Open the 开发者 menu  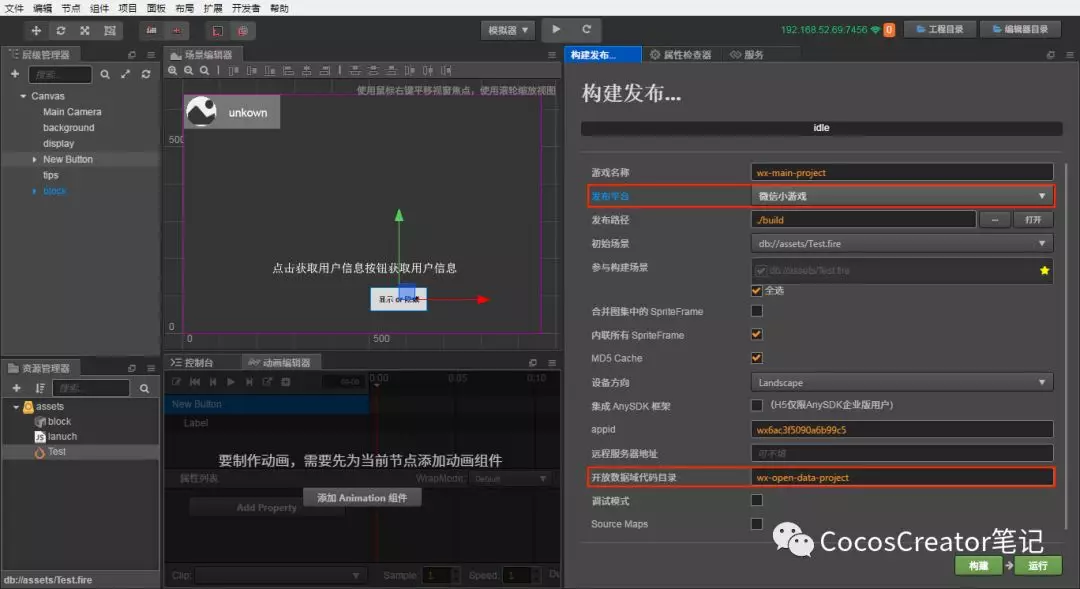pyautogui.click(x=246, y=8)
